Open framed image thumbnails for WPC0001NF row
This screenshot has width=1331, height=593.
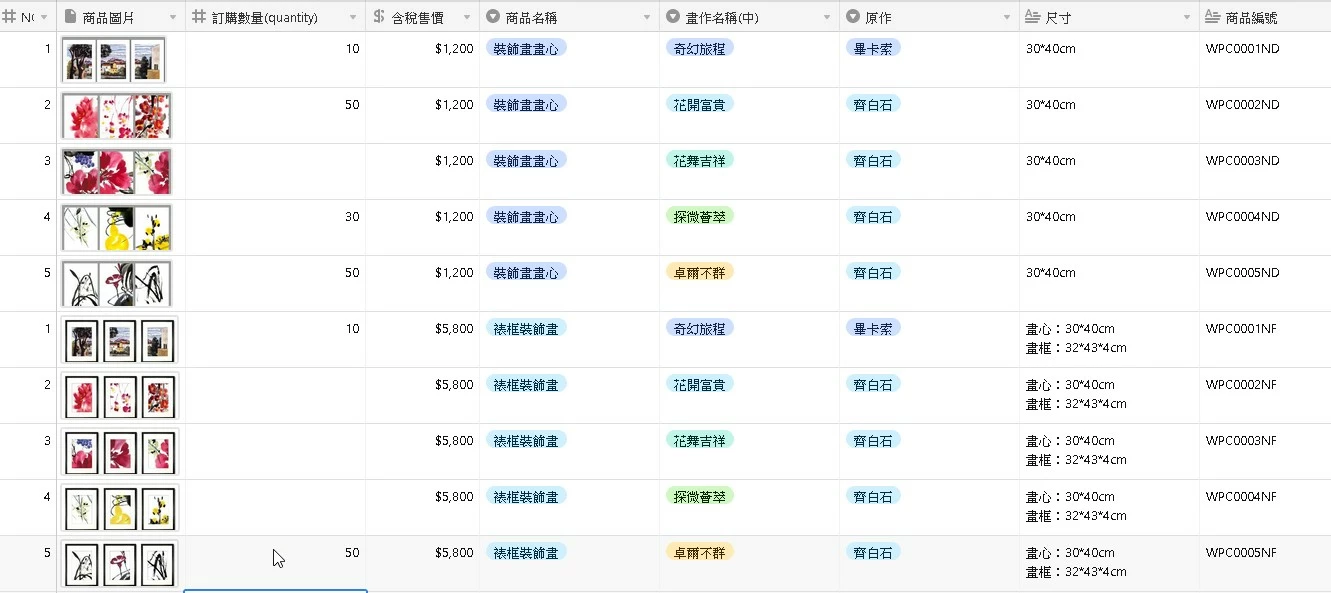119,340
